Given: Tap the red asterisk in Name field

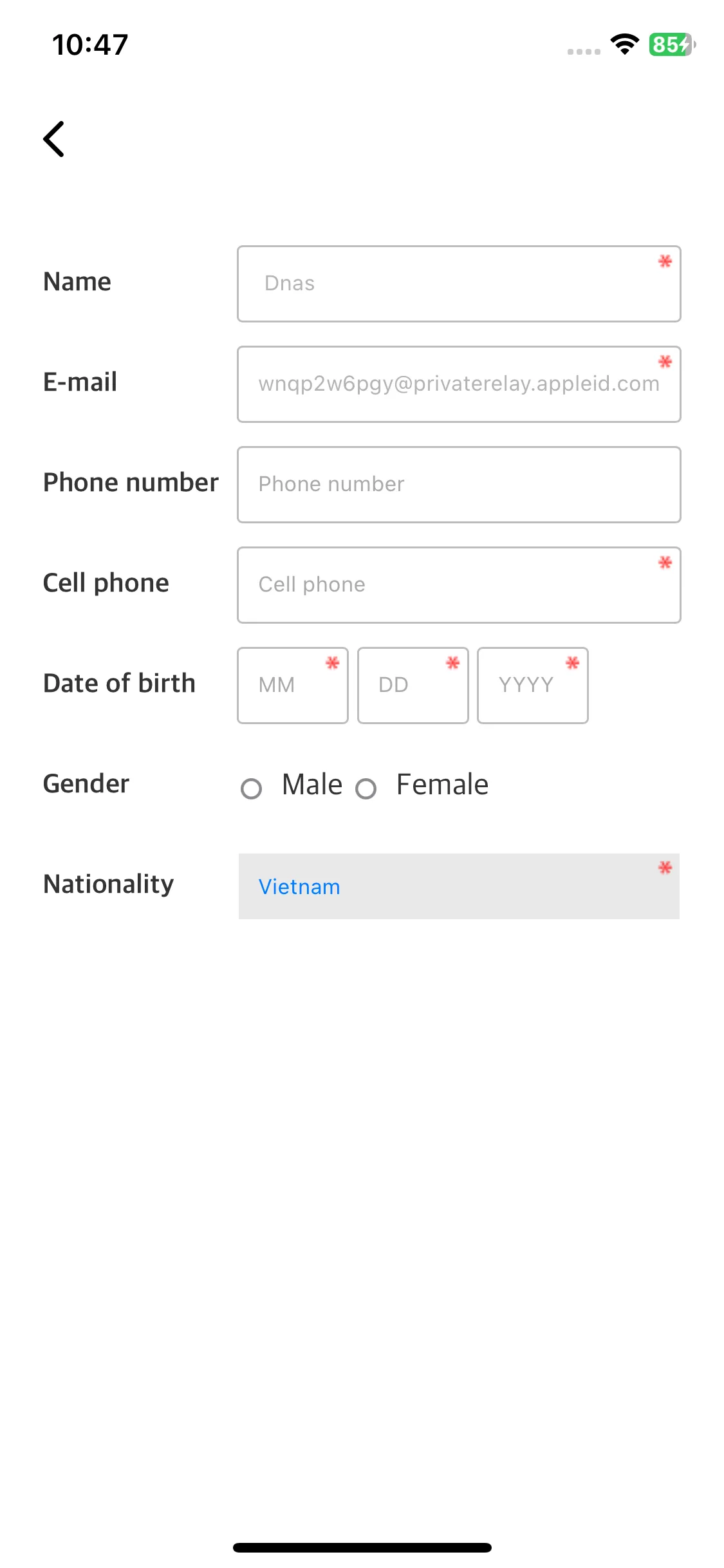Looking at the screenshot, I should [665, 261].
